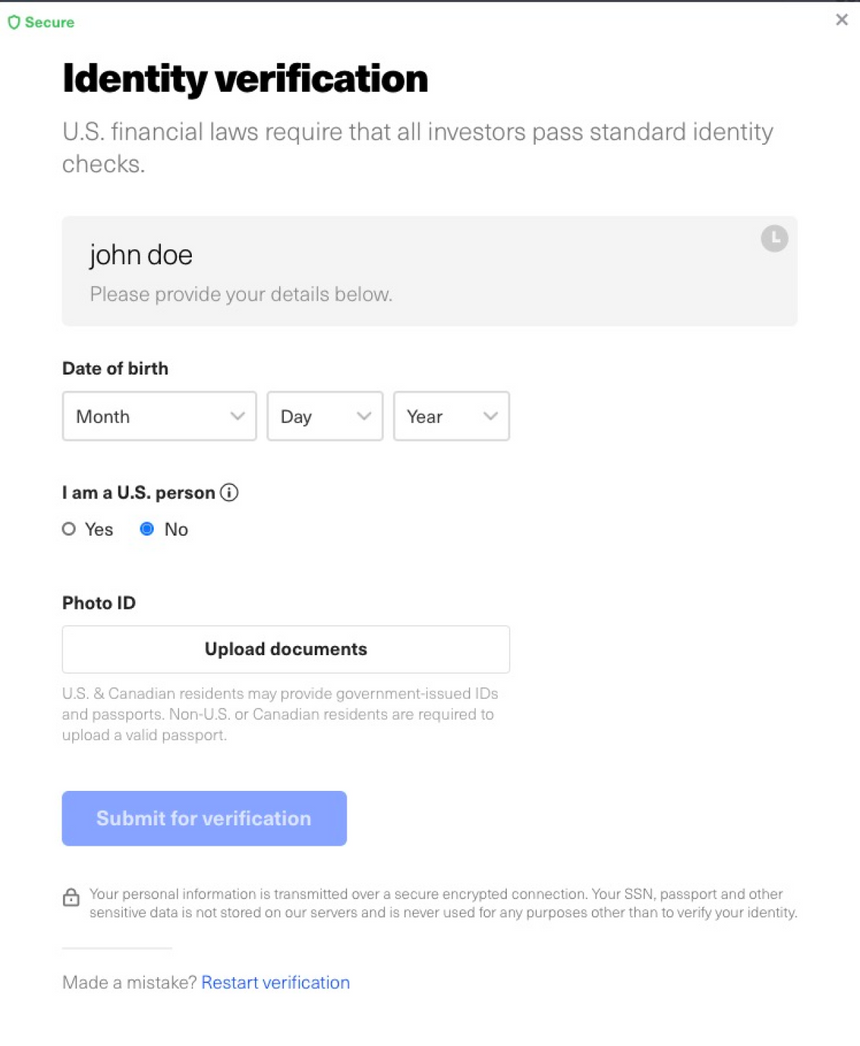Click the green Secure shield icon
The image size is (860, 1046).
click(14, 22)
